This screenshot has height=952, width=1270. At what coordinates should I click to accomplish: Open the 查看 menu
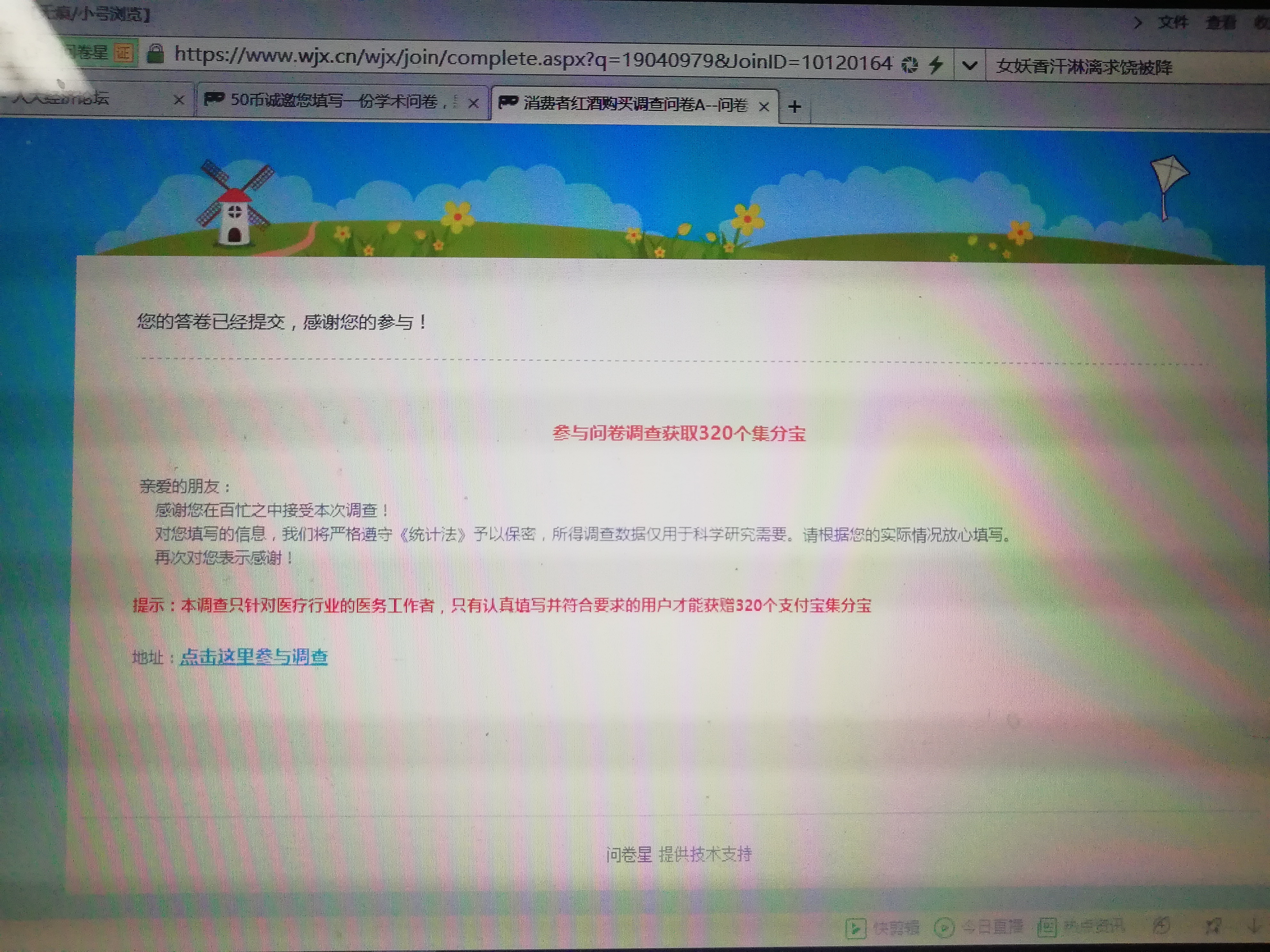1221,22
